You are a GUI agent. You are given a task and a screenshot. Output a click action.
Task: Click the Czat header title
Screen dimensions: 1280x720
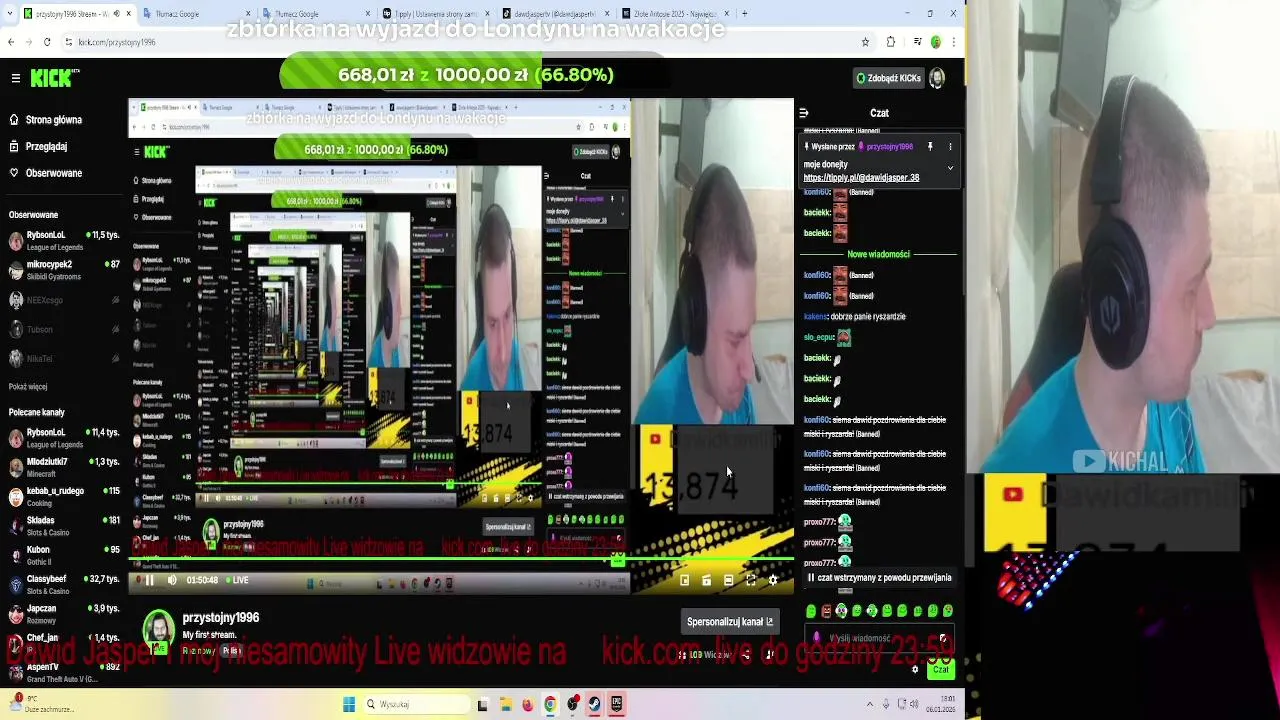click(x=879, y=113)
